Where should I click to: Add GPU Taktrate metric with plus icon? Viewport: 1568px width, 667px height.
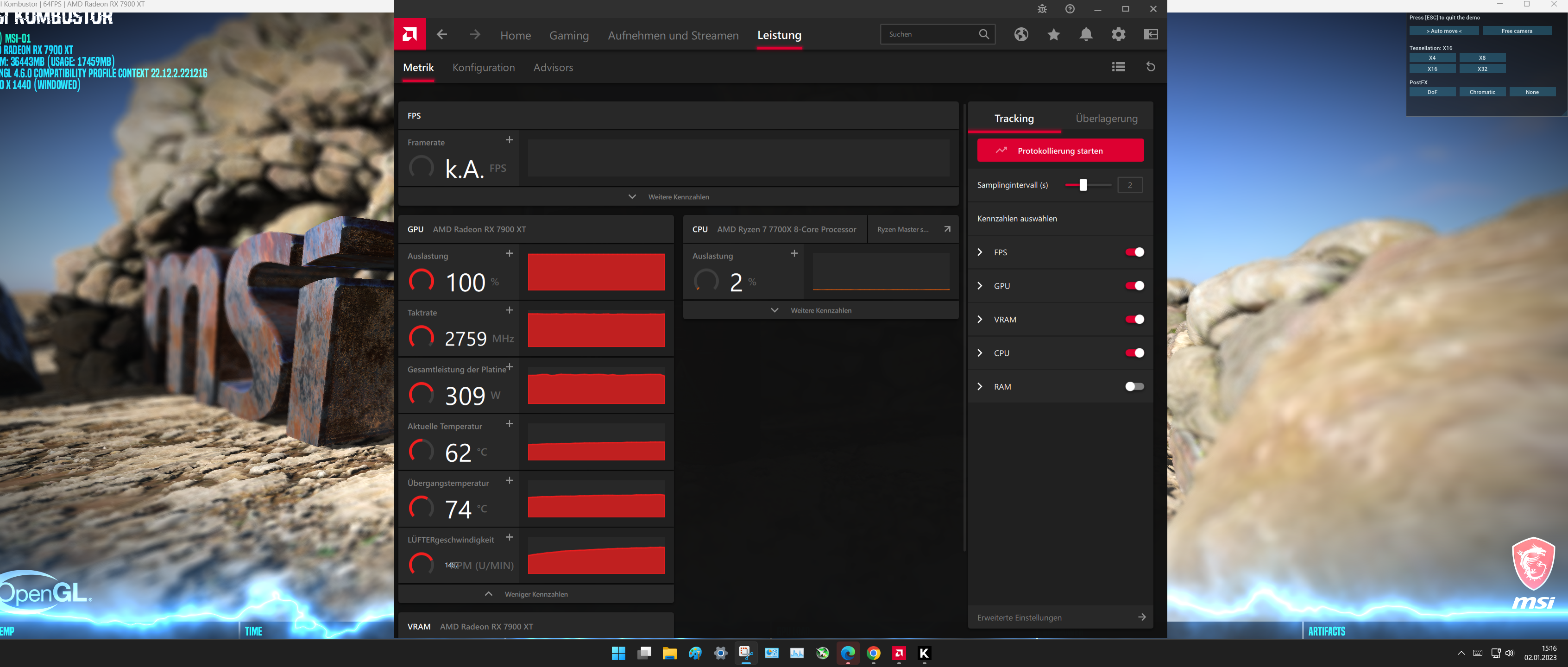[510, 310]
